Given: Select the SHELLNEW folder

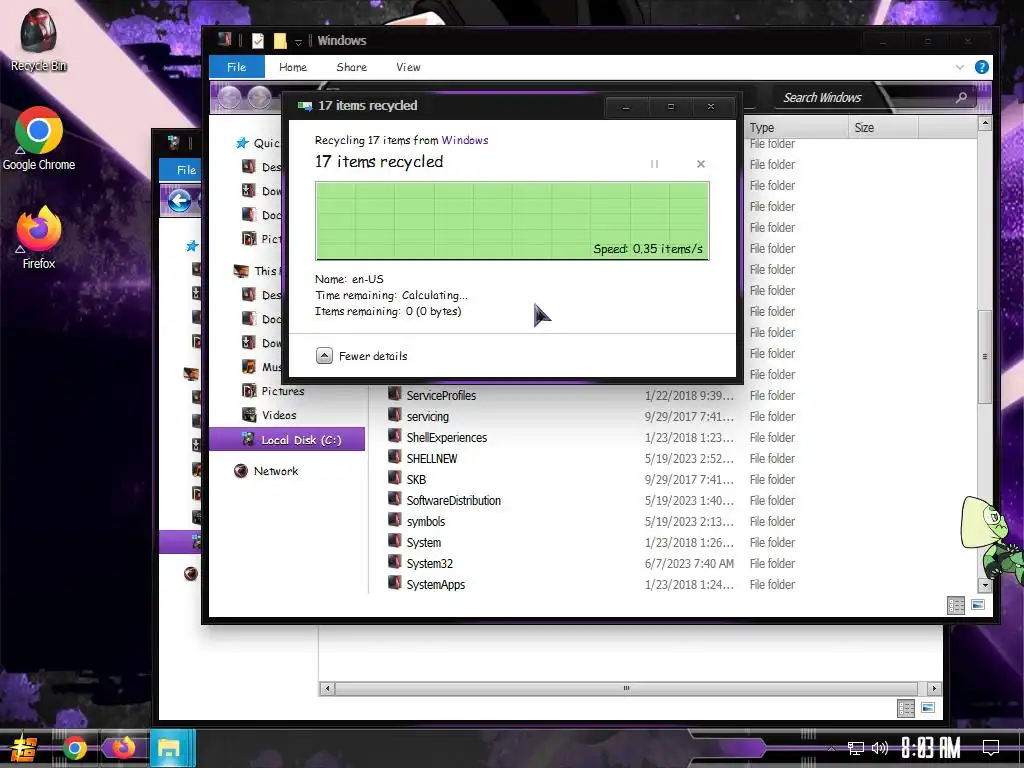Looking at the screenshot, I should click(x=432, y=458).
